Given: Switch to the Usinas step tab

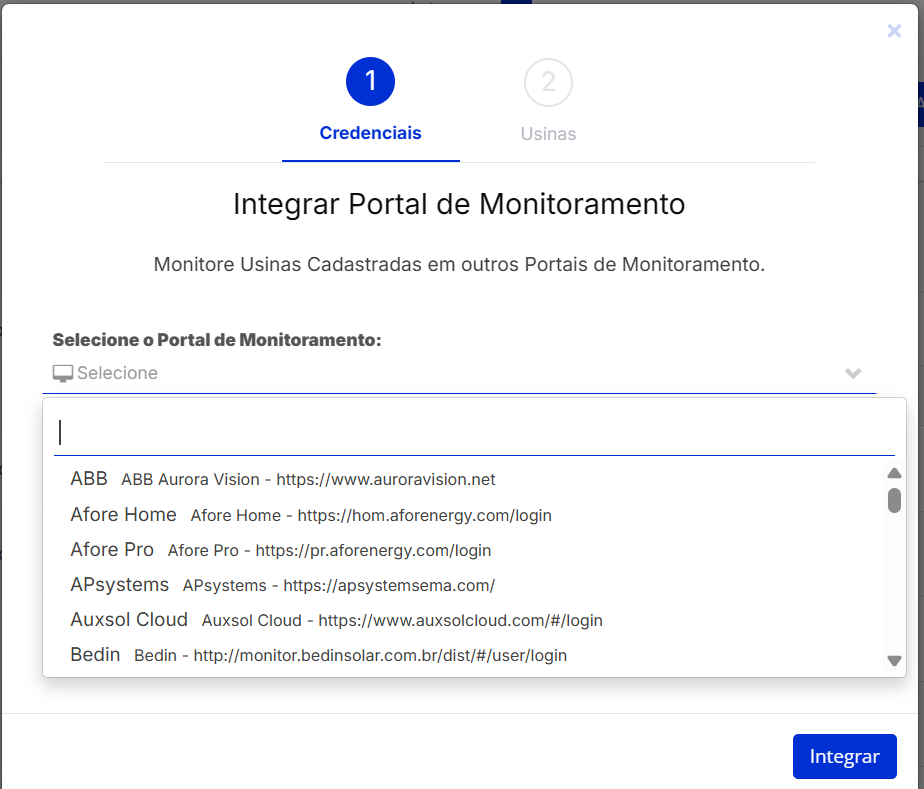Looking at the screenshot, I should tap(548, 134).
